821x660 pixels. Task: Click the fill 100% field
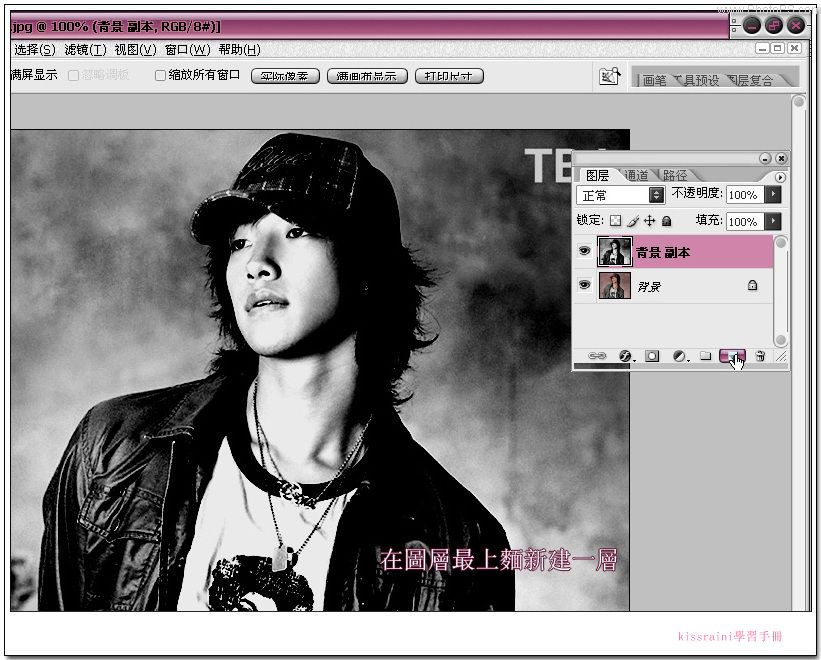click(x=745, y=221)
